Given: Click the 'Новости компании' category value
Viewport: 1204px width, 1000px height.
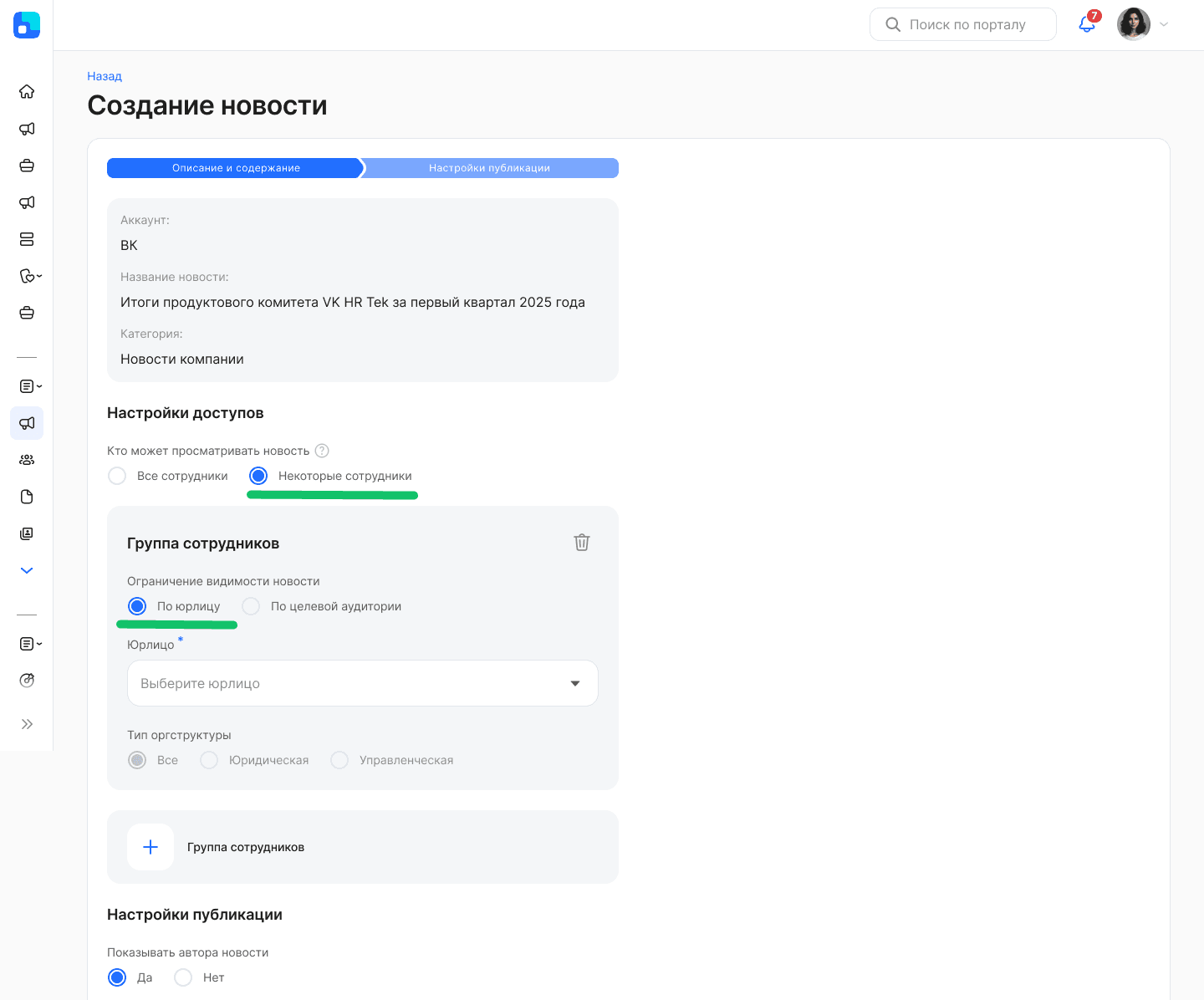Looking at the screenshot, I should coord(182,359).
